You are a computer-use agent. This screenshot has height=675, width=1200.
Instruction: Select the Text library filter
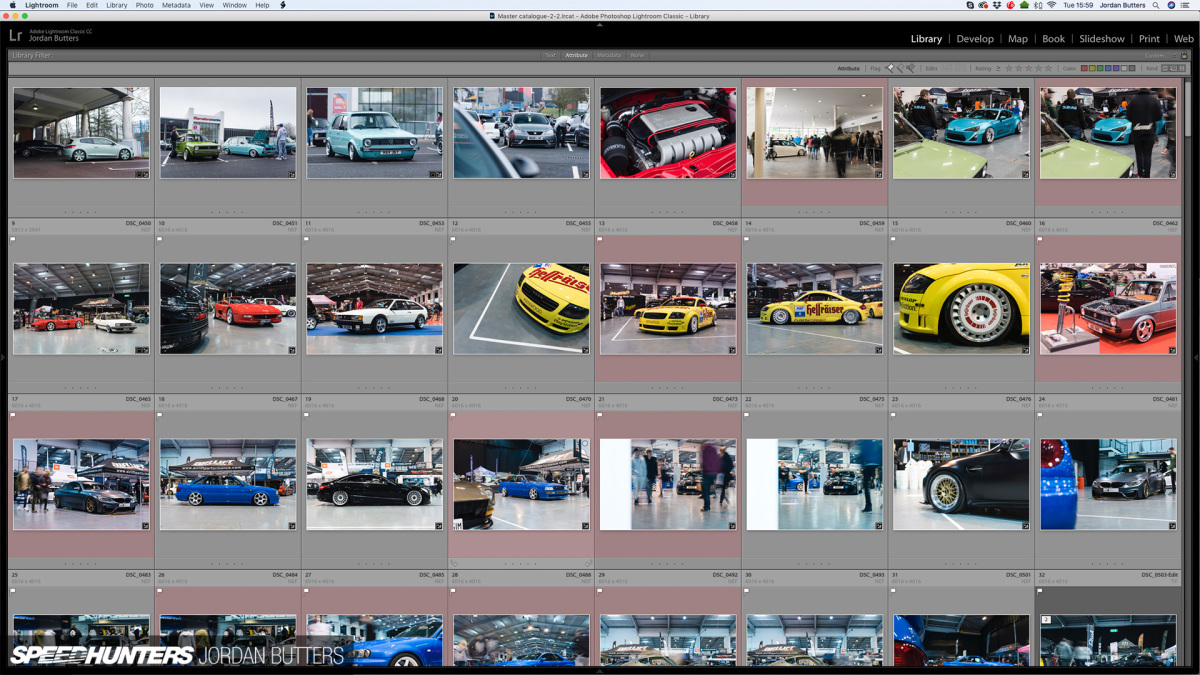click(550, 56)
